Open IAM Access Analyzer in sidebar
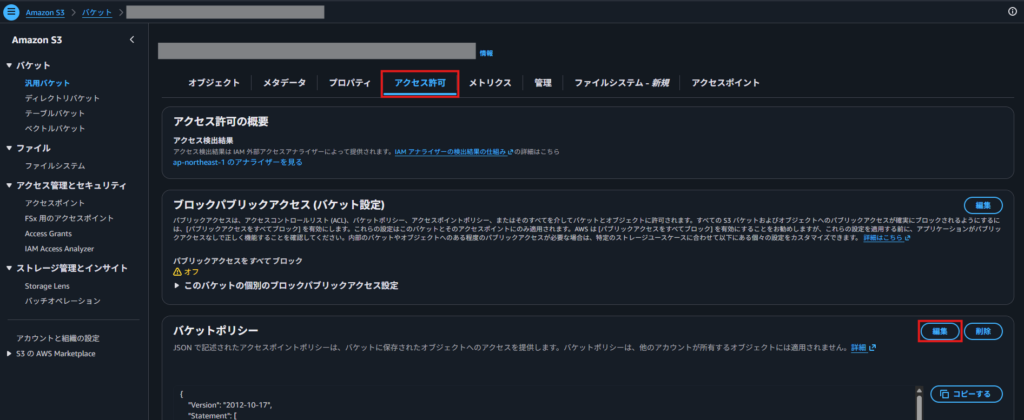This screenshot has width=1024, height=420. (x=59, y=249)
